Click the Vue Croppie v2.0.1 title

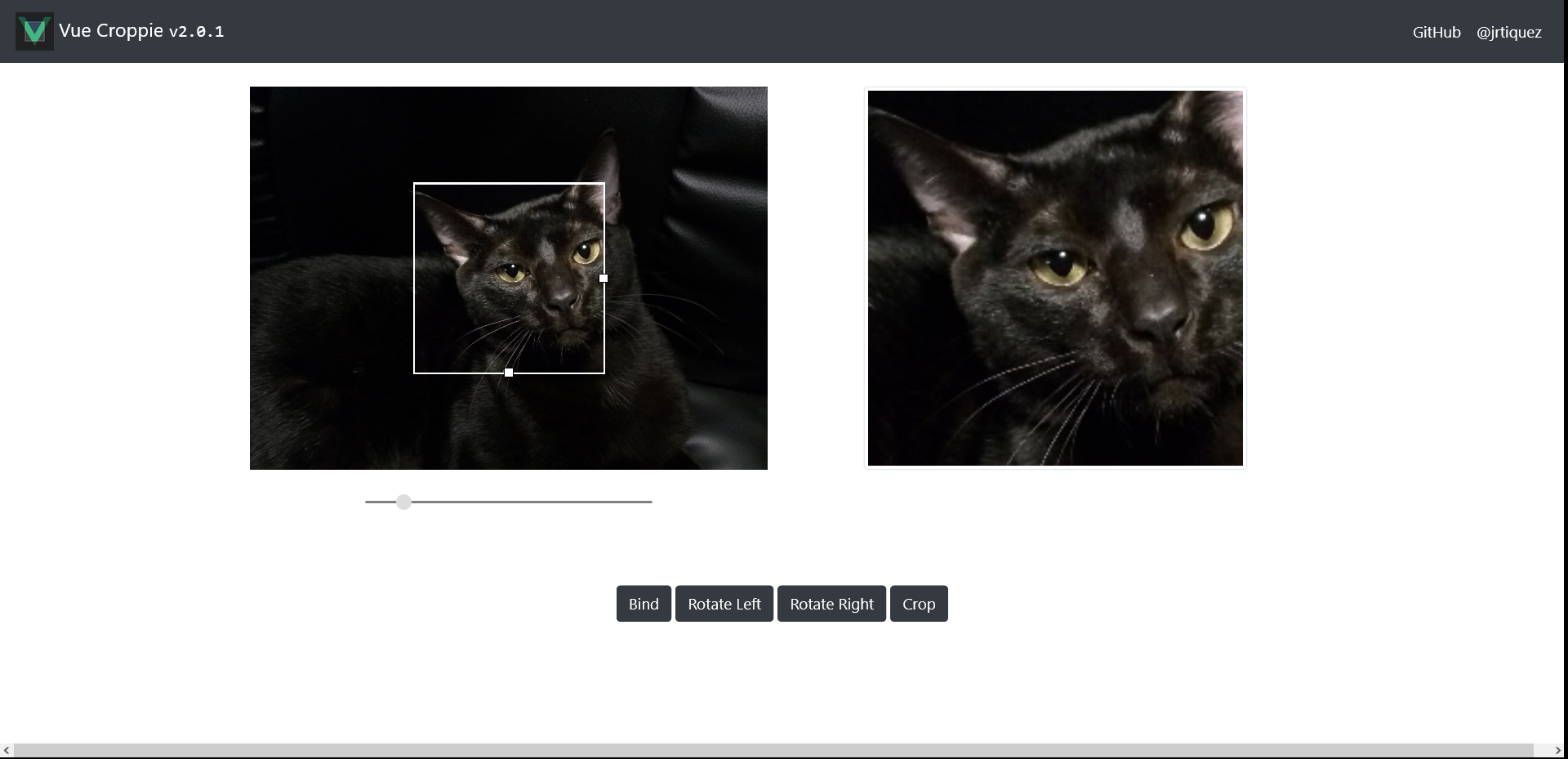coord(141,31)
